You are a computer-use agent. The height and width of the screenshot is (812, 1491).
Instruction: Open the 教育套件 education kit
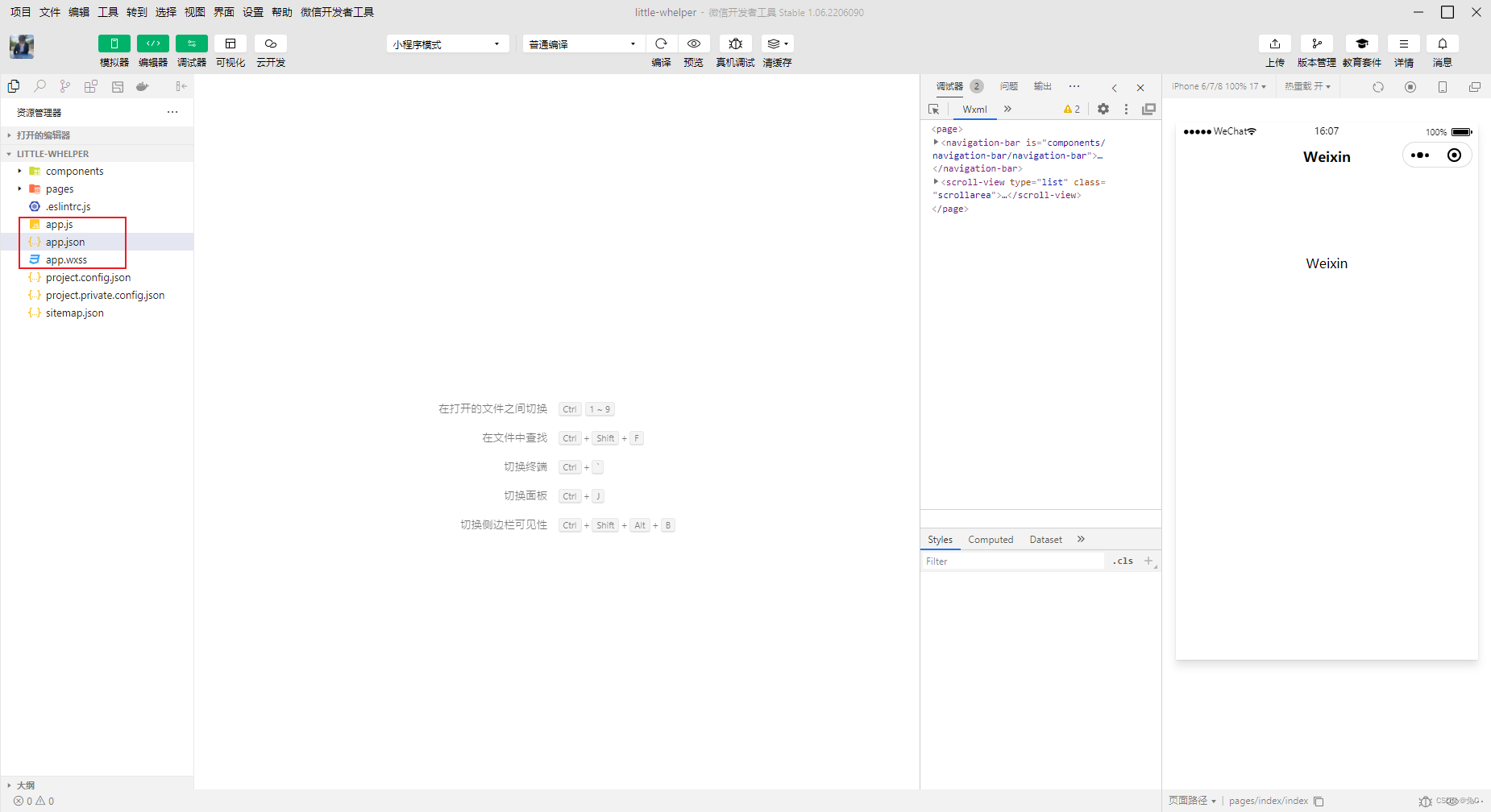pyautogui.click(x=1362, y=43)
